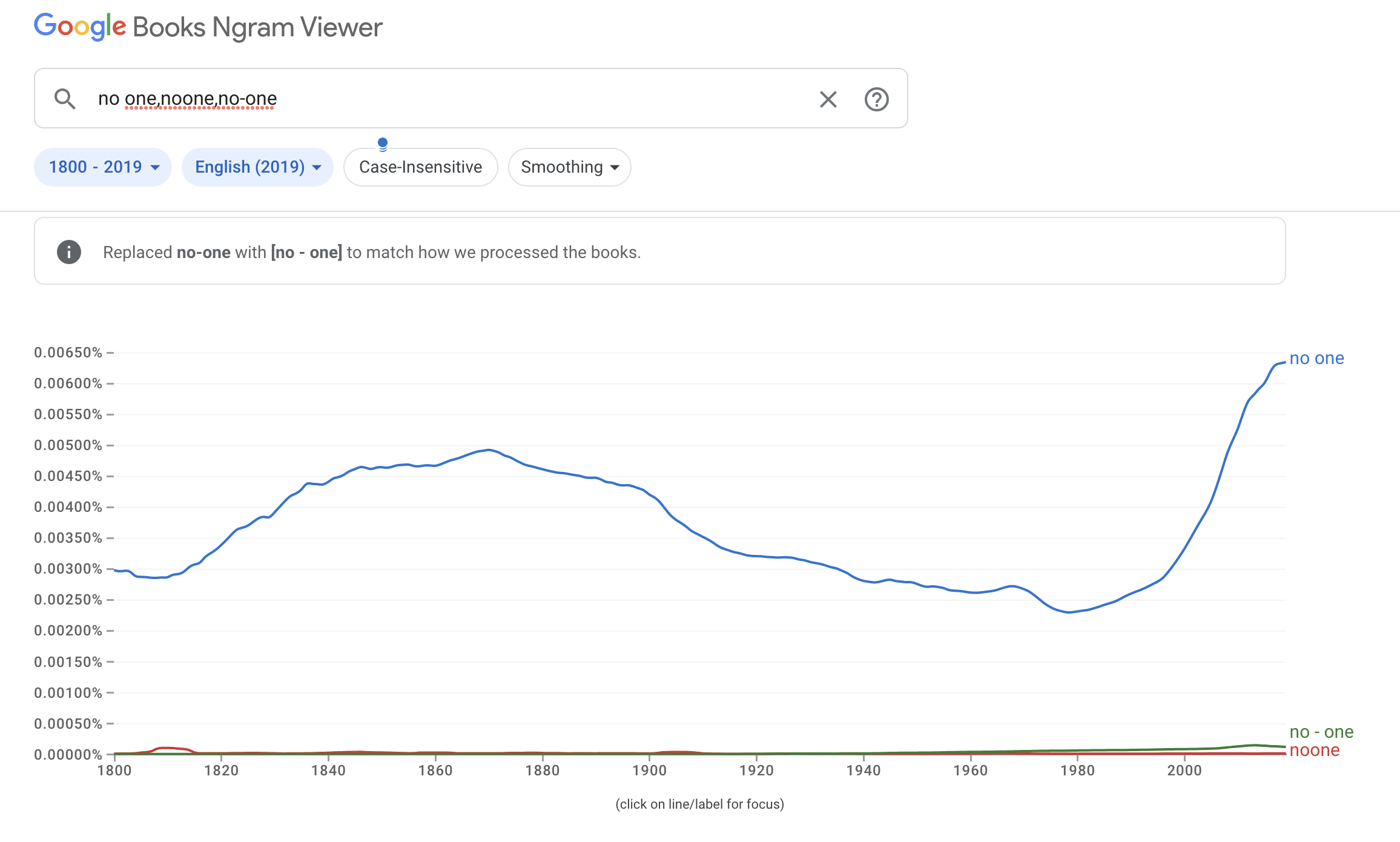
Task: Focus the green 'no - one' line label
Action: (1321, 732)
